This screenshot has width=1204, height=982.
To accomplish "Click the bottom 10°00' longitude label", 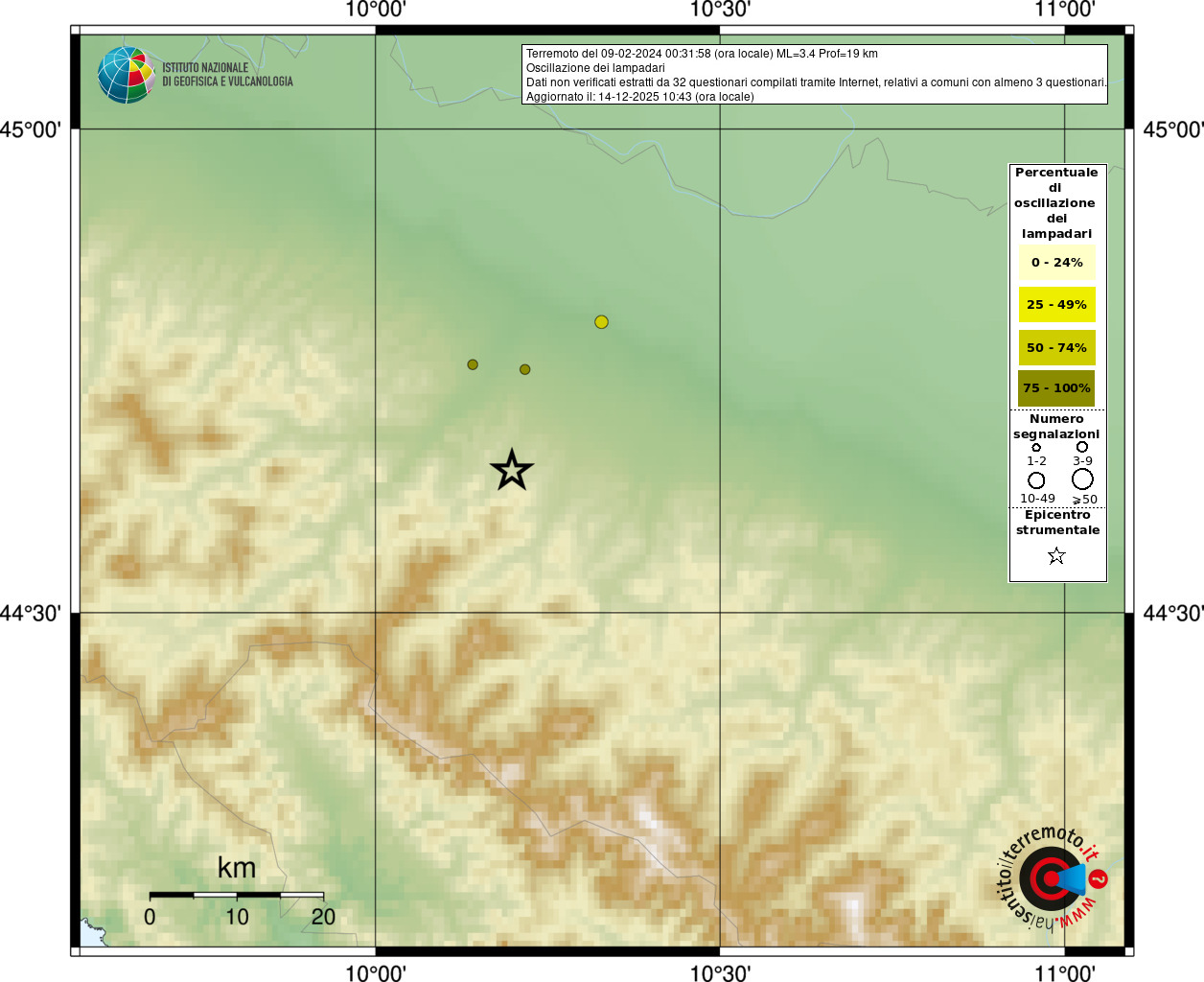I will coord(376,972).
